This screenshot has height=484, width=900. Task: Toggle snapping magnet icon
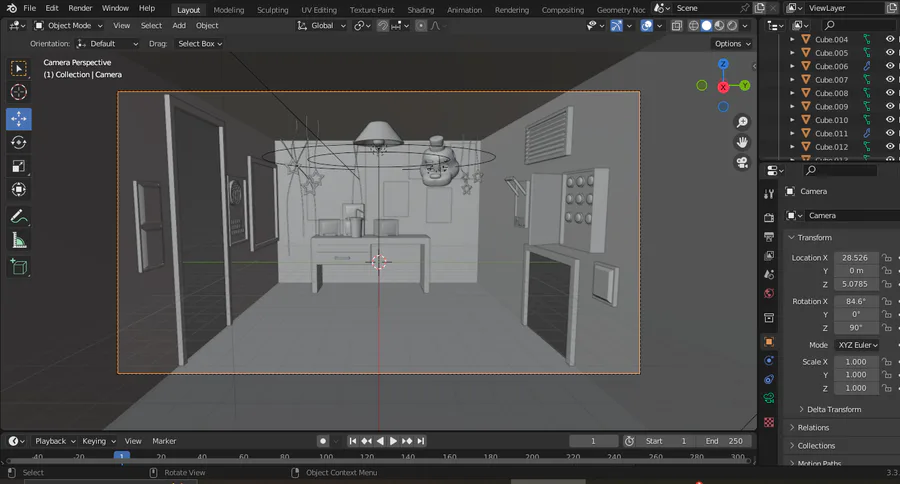click(383, 26)
